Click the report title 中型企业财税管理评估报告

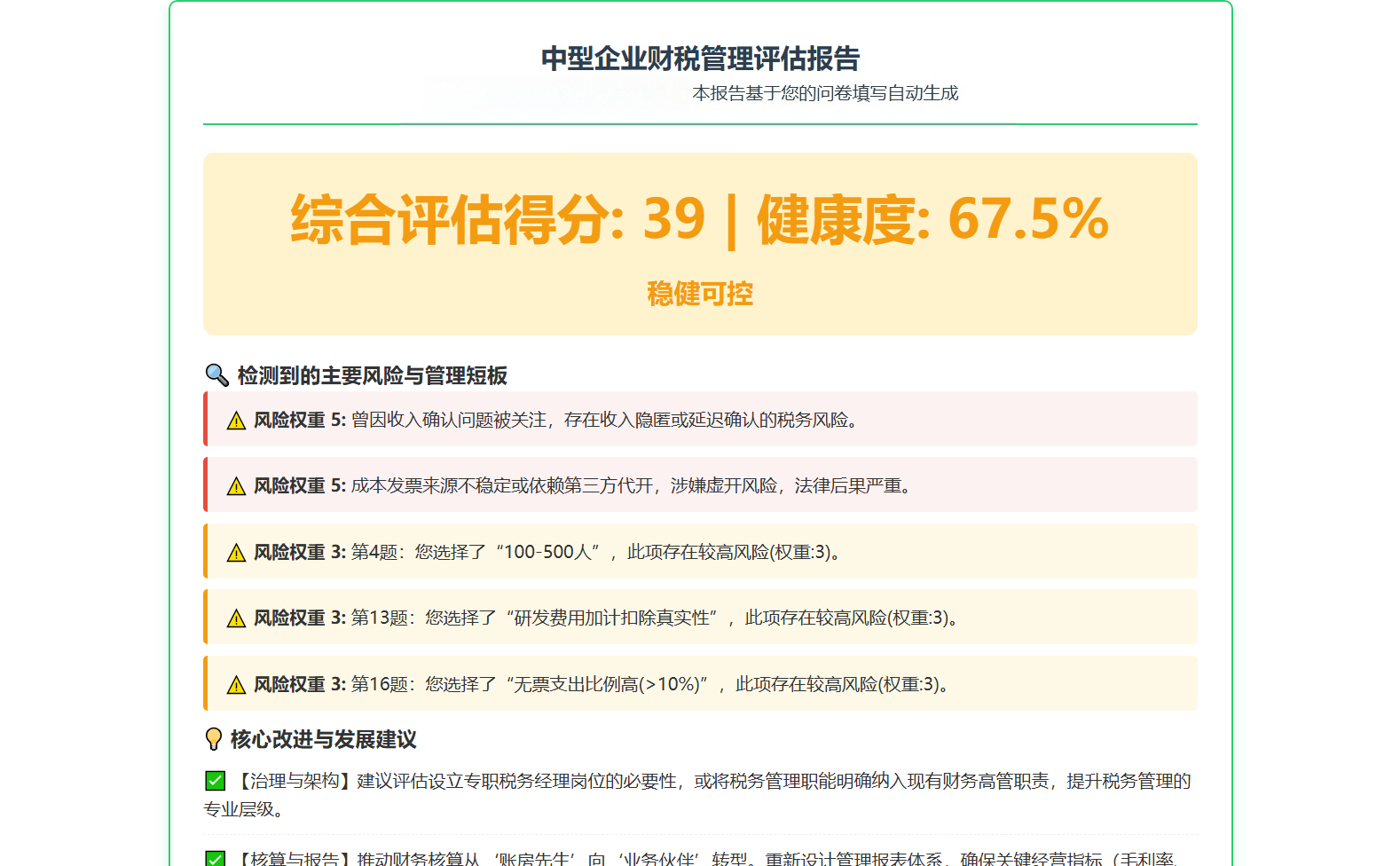700,59
